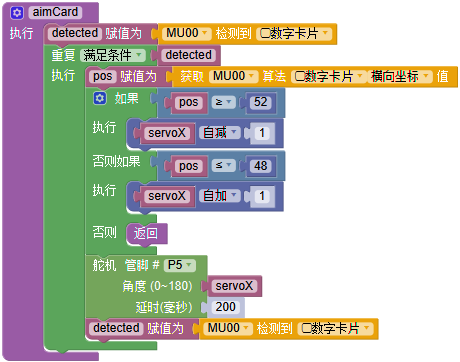The image size is (460, 362).
Task: Open the ≤ comparison operator dropdown
Action: 223,165
